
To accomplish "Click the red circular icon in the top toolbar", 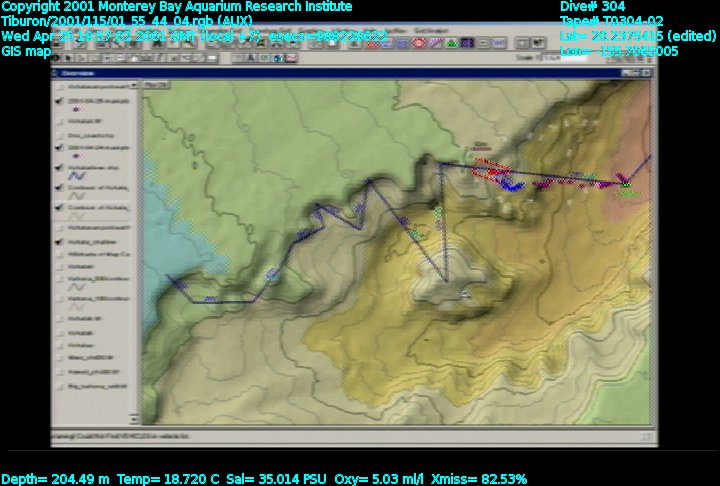I will [420, 43].
